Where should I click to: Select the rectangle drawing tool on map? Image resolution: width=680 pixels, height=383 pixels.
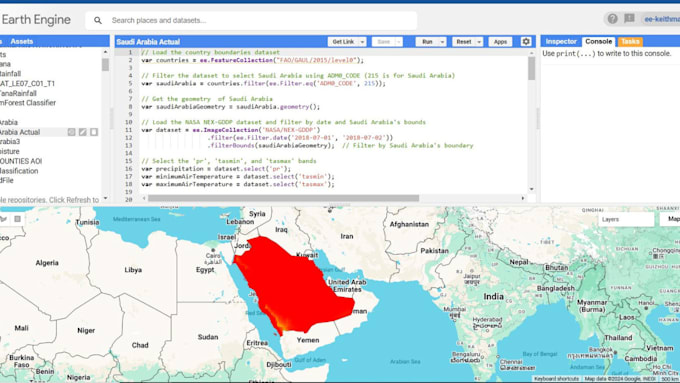17,219
